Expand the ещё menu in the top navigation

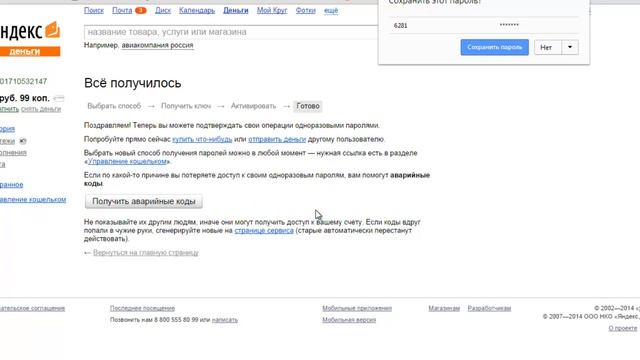point(331,11)
